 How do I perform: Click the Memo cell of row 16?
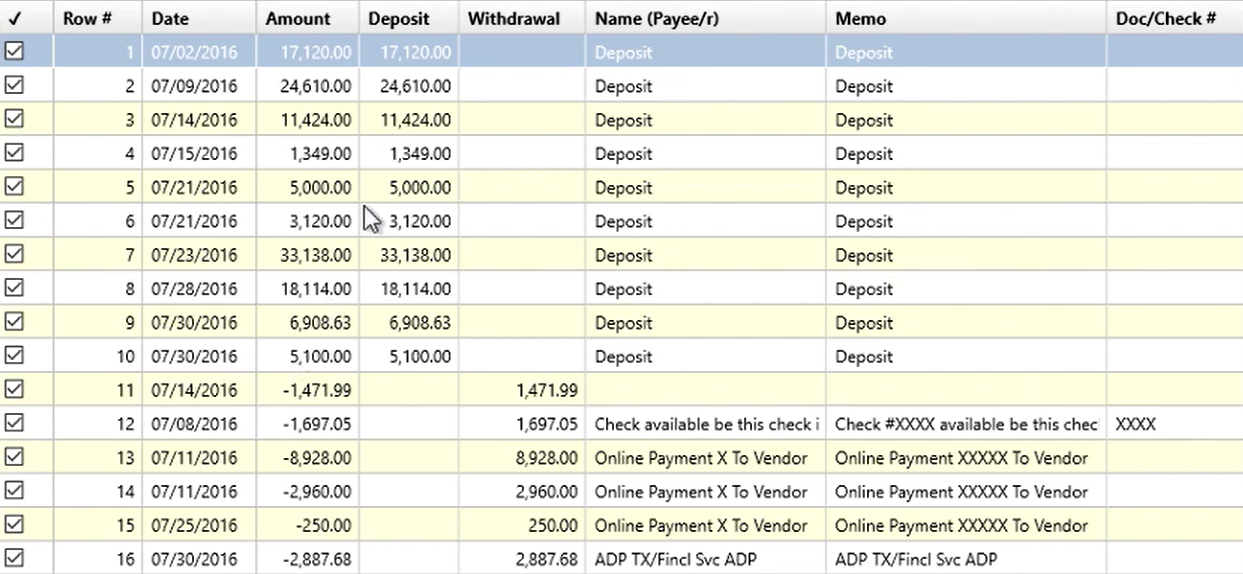(x=966, y=559)
